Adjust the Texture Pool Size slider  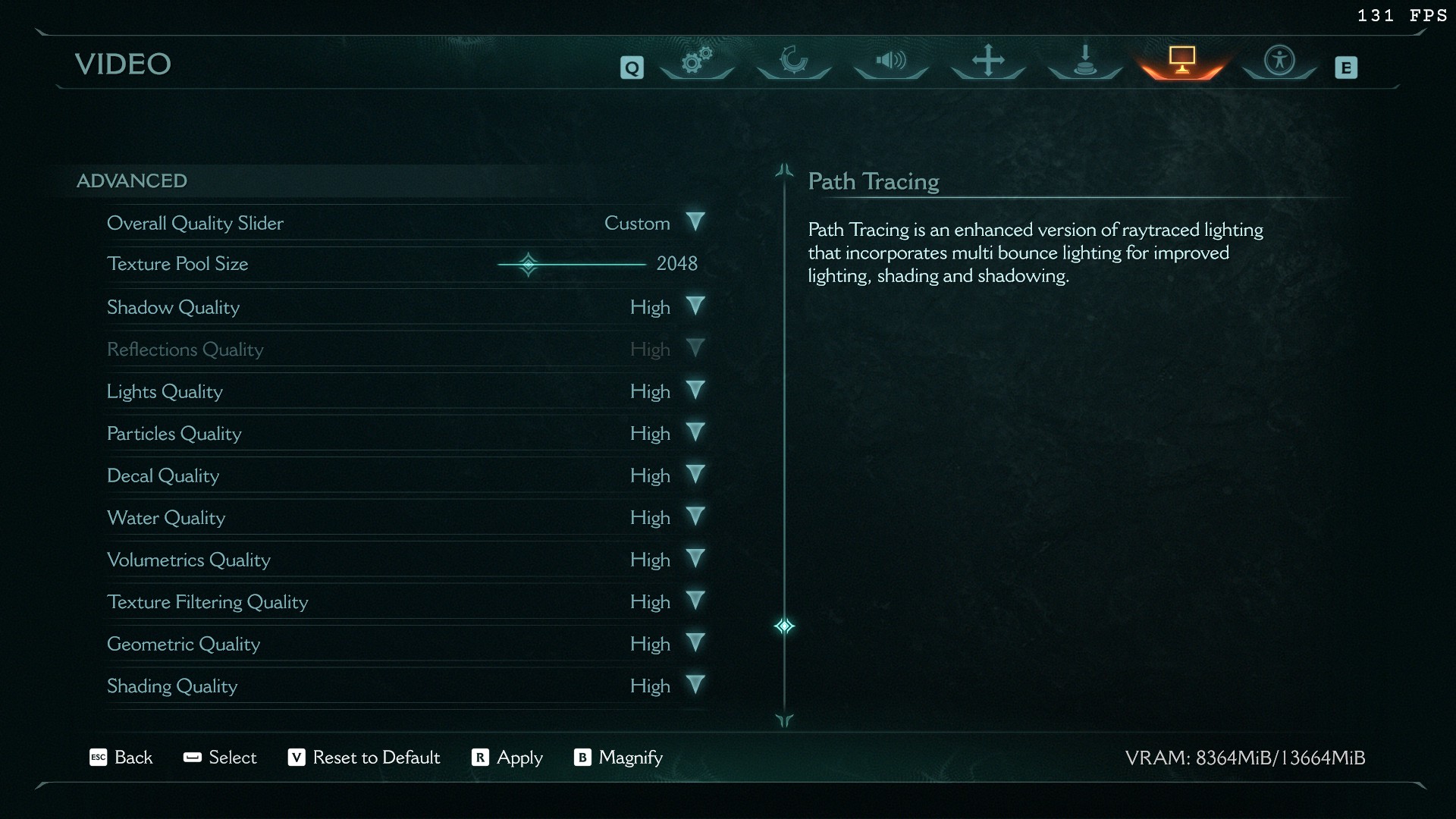572,264
